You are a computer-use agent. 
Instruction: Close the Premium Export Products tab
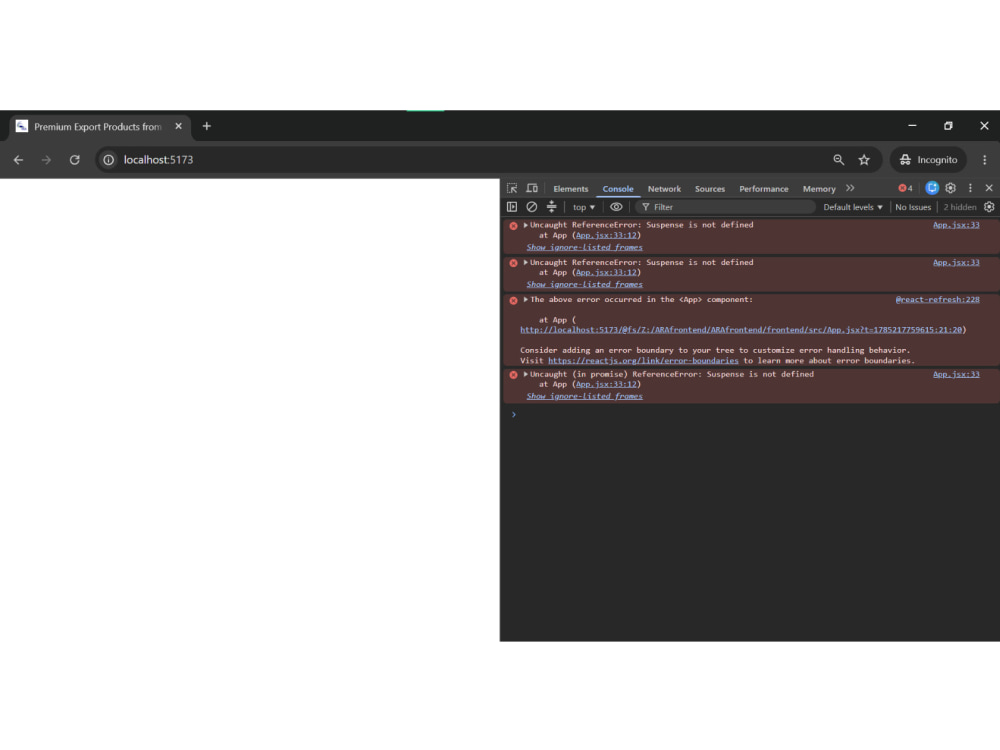pyautogui.click(x=179, y=126)
